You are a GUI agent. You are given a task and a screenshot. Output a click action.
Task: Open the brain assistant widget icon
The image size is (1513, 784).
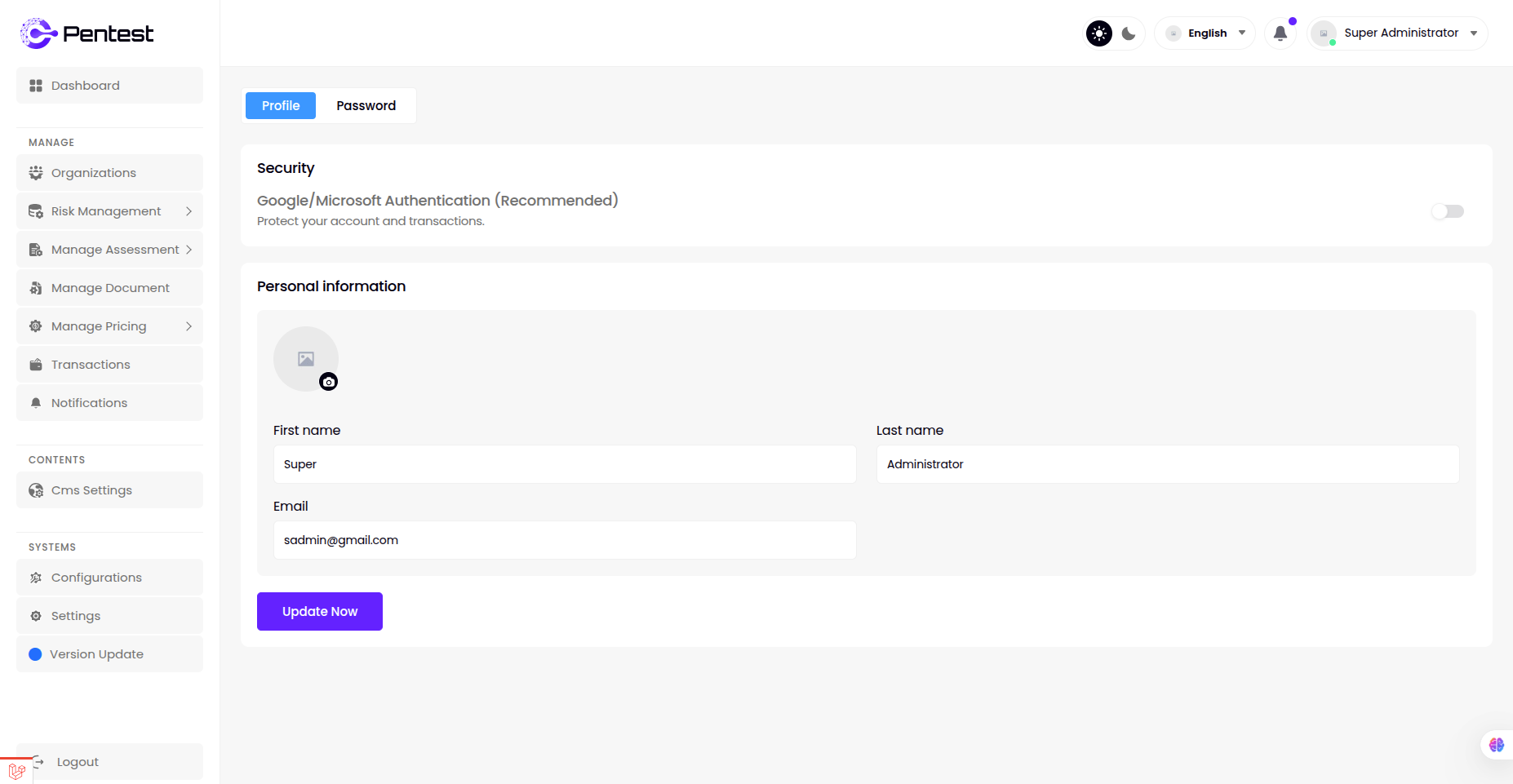coord(1496,745)
